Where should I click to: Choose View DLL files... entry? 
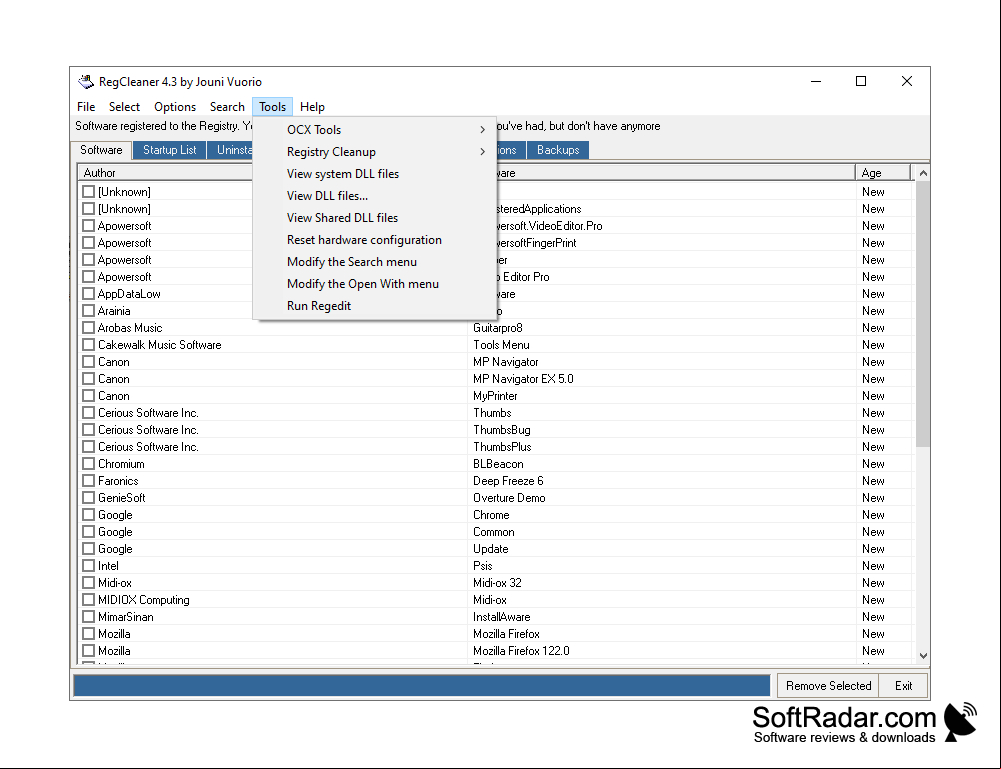point(374,196)
